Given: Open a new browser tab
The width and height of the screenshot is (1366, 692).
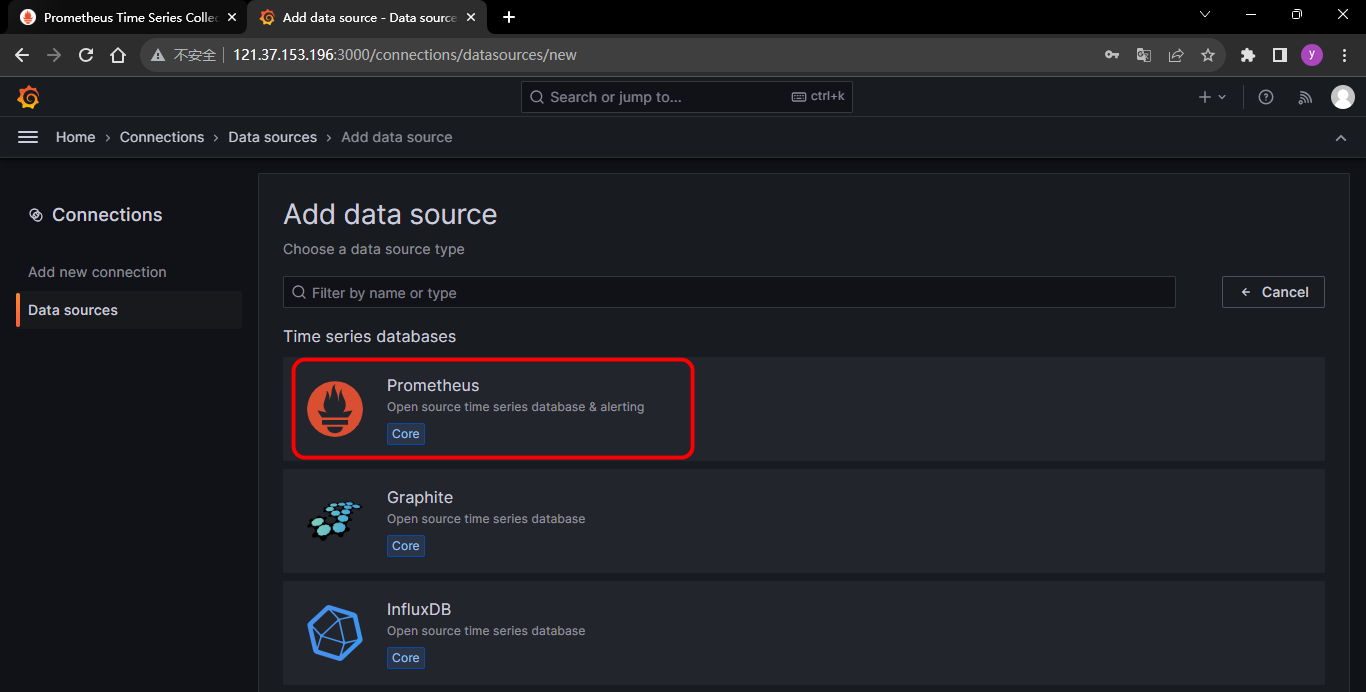Looking at the screenshot, I should [509, 17].
